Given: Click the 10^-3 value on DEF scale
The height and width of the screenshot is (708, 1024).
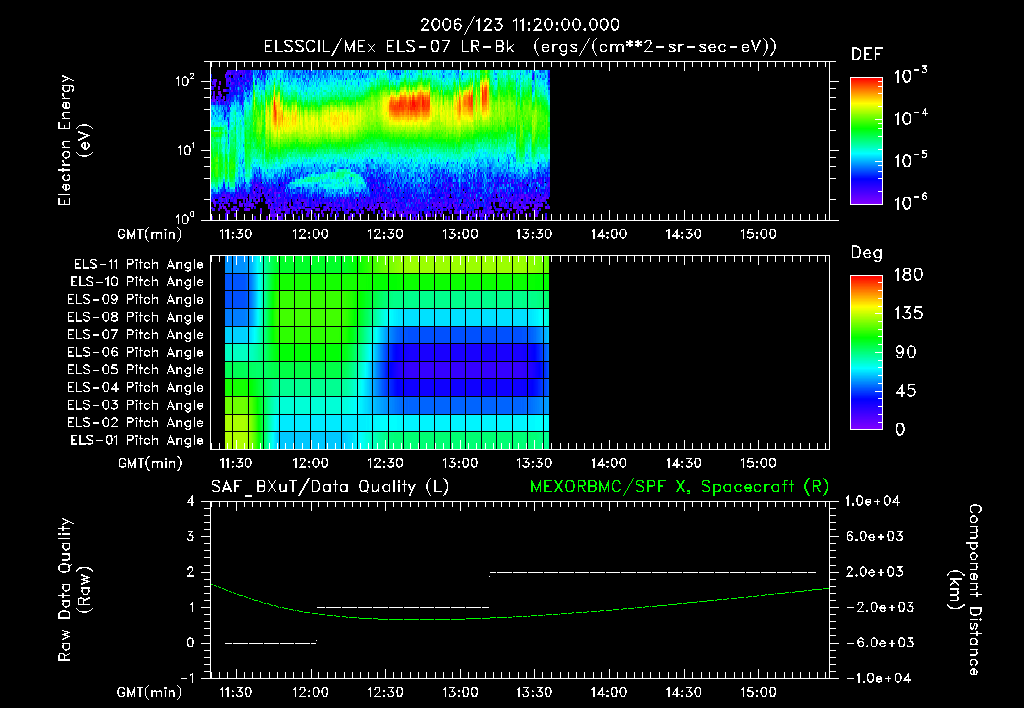Looking at the screenshot, I should pyautogui.click(x=911, y=75).
